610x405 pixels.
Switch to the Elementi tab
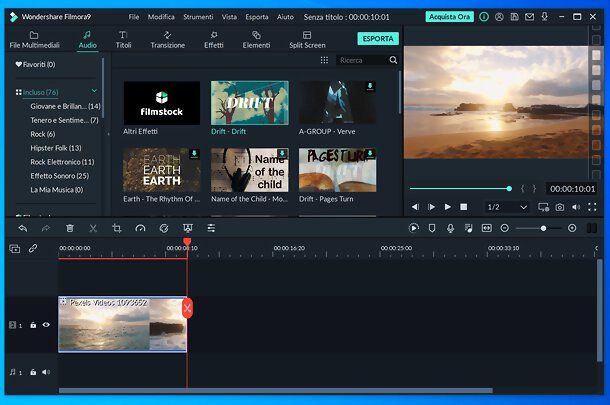(256, 40)
